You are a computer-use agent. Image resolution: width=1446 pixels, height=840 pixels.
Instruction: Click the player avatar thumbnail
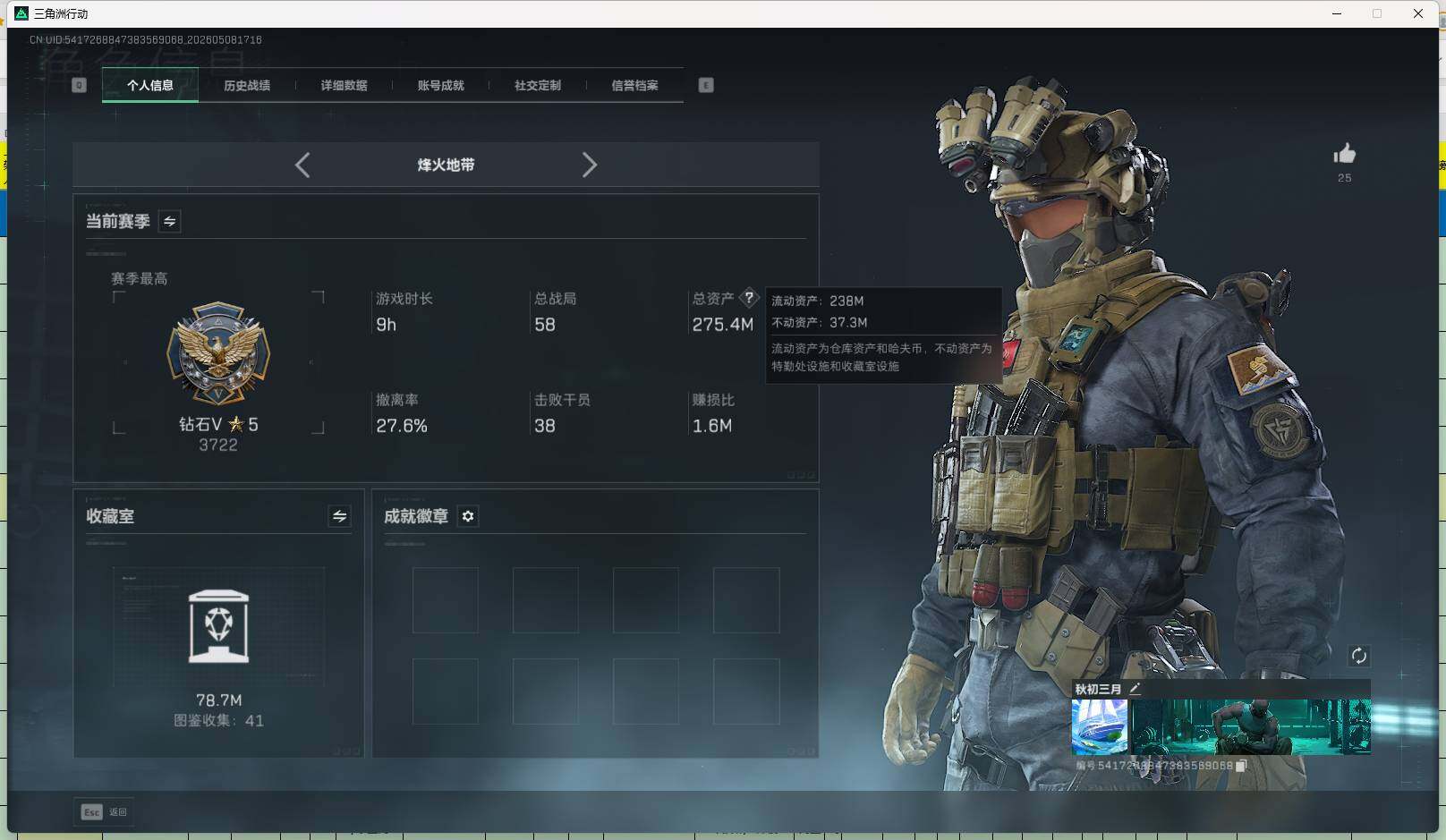point(1100,726)
